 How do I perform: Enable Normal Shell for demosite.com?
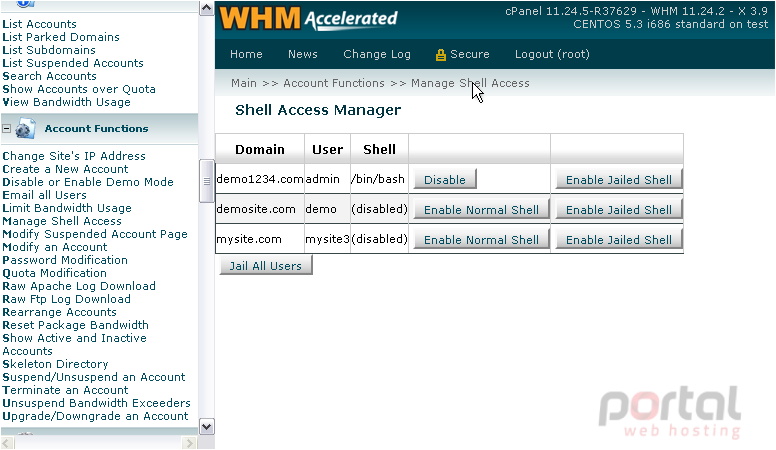click(481, 210)
